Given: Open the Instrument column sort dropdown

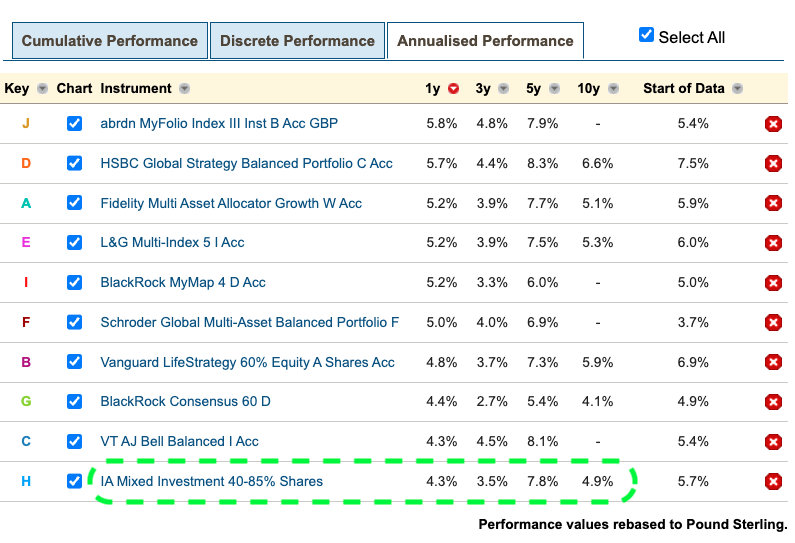Looking at the screenshot, I should pos(185,89).
